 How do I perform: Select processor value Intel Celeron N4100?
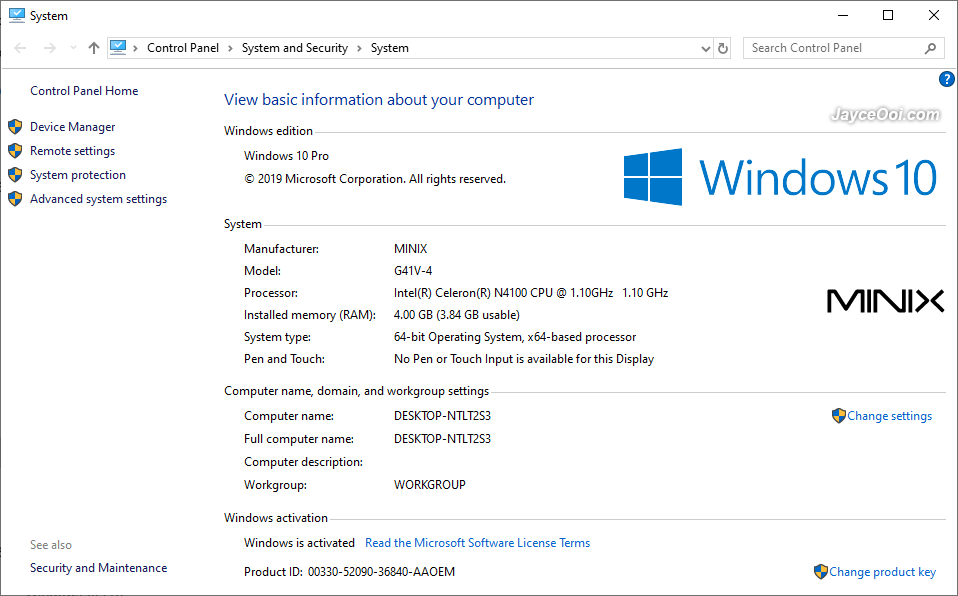coord(531,293)
